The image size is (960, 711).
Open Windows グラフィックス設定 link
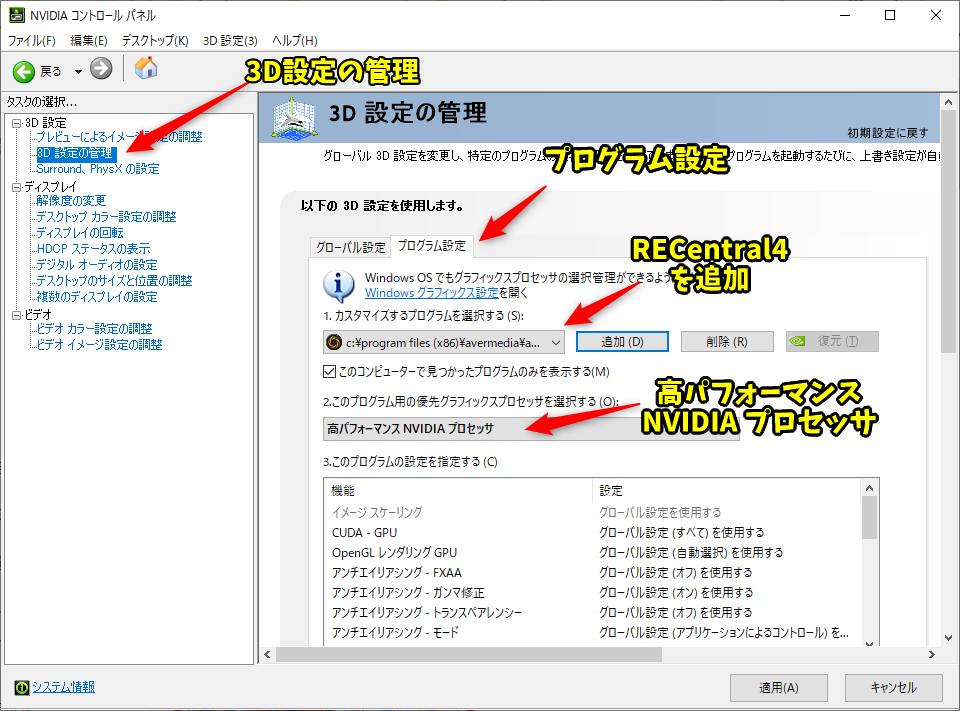(x=432, y=293)
